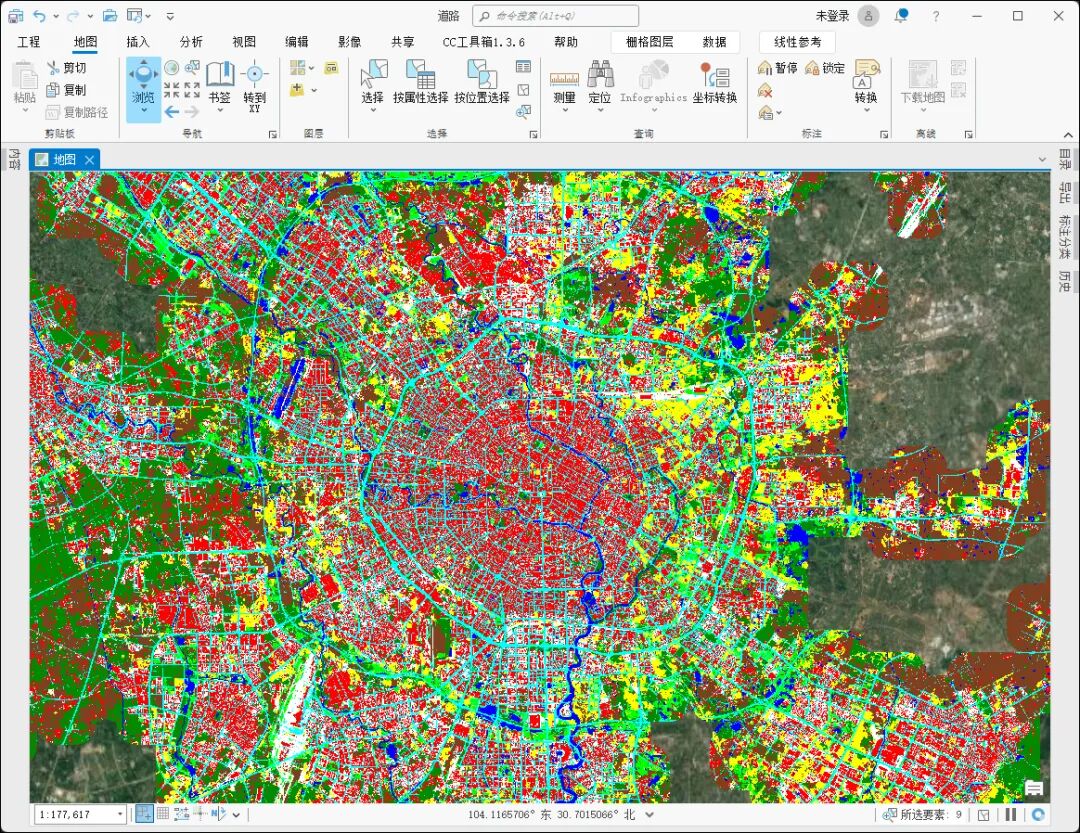Open 按属性选择 (Select By Attributes)
Screen dimensions: 1080x833
coord(420,81)
